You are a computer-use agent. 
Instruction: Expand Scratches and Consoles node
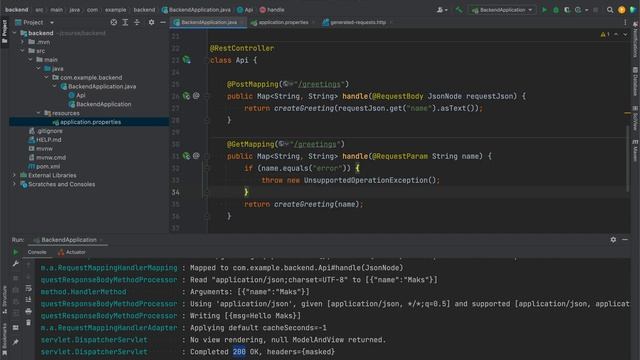point(15,184)
